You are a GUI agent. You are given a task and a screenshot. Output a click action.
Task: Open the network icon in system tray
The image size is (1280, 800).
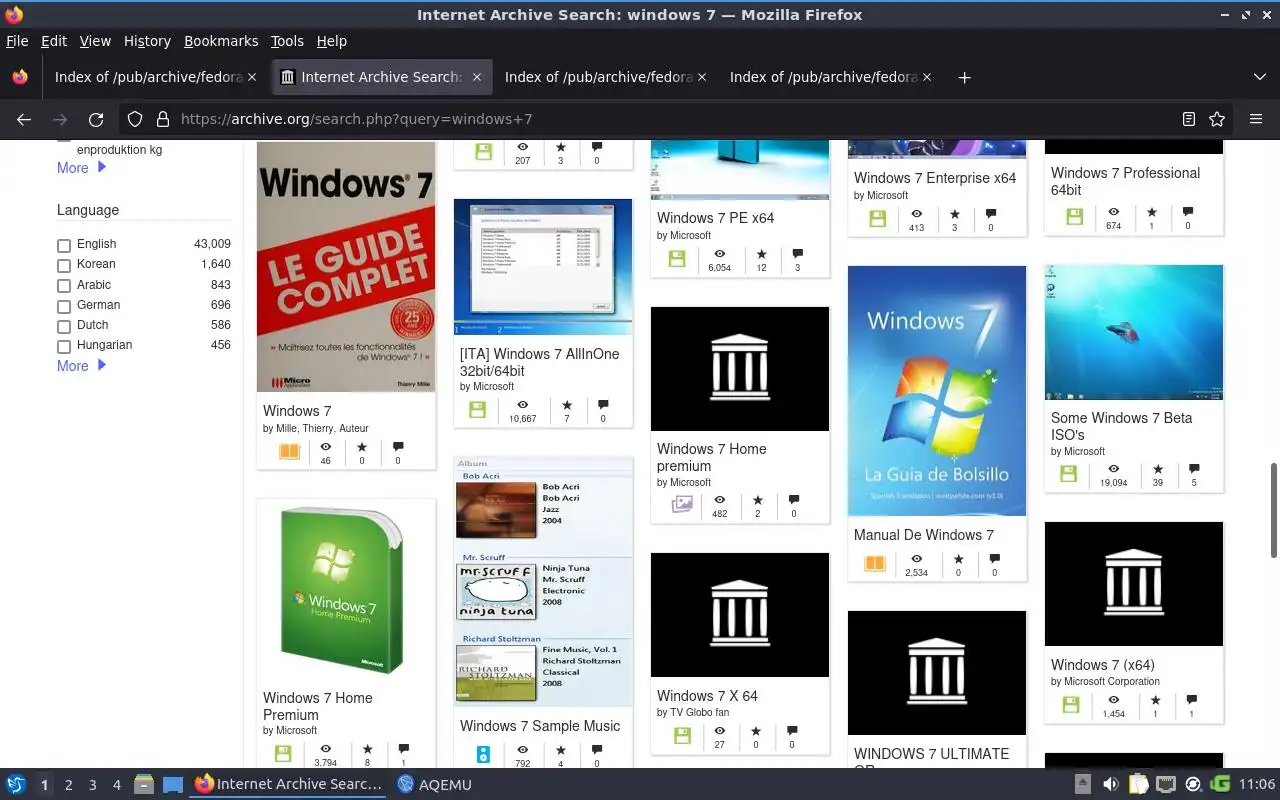[x=1166, y=784]
